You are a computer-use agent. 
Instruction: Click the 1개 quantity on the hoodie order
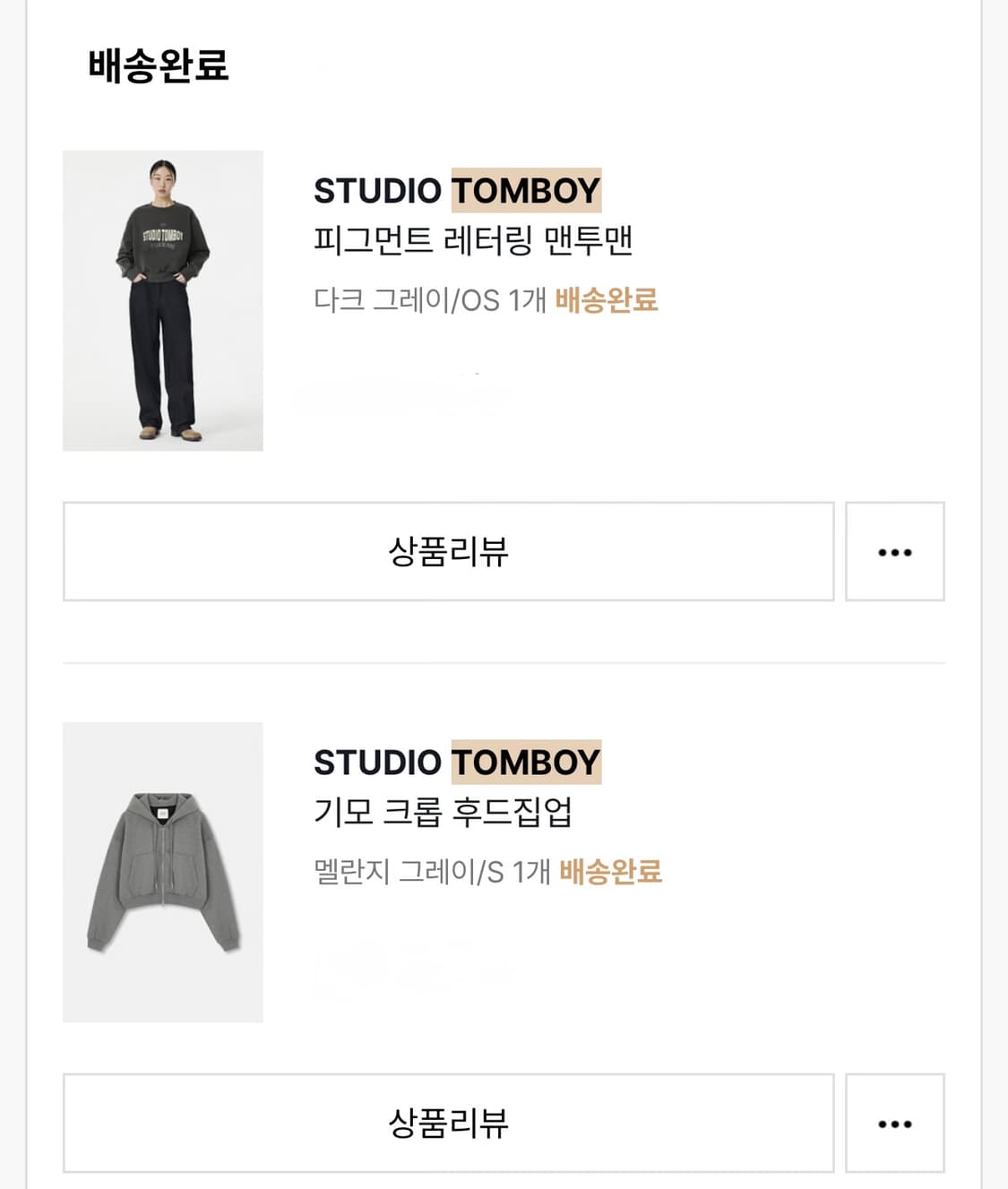pyautogui.click(x=530, y=872)
